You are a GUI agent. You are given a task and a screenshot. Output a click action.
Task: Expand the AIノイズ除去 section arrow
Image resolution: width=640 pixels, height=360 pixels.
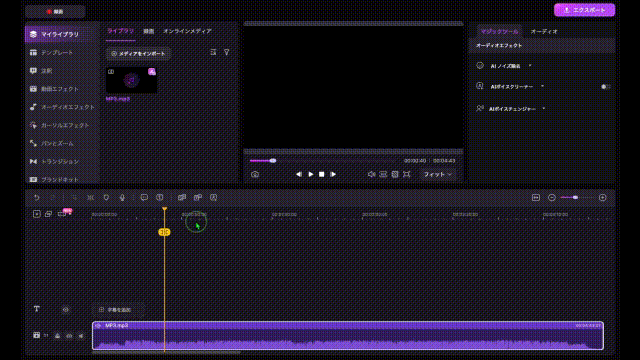tap(530, 65)
